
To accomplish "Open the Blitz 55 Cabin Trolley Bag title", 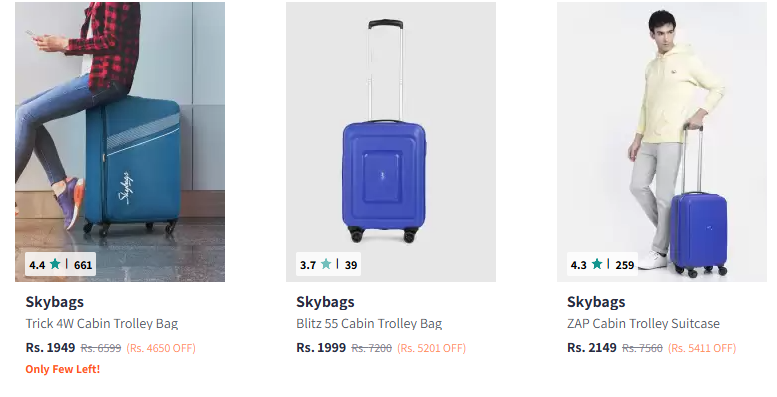I will [369, 324].
